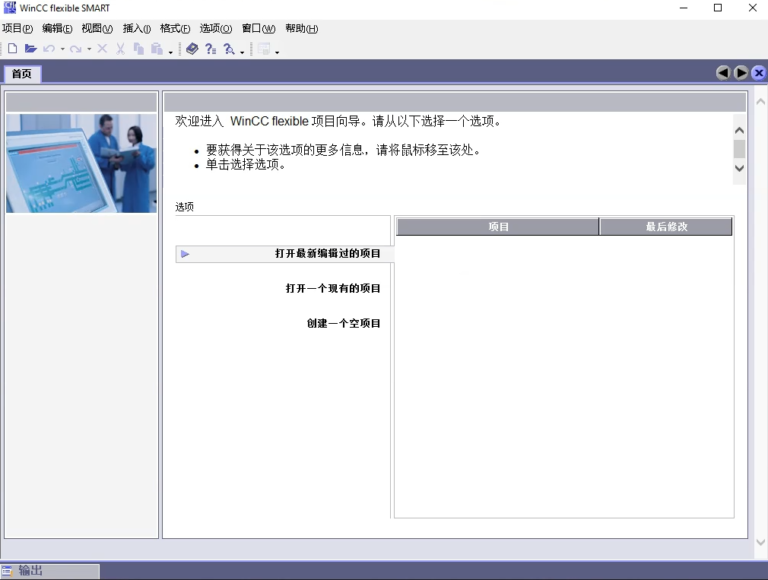Open the 项目(P) menu

(17, 29)
